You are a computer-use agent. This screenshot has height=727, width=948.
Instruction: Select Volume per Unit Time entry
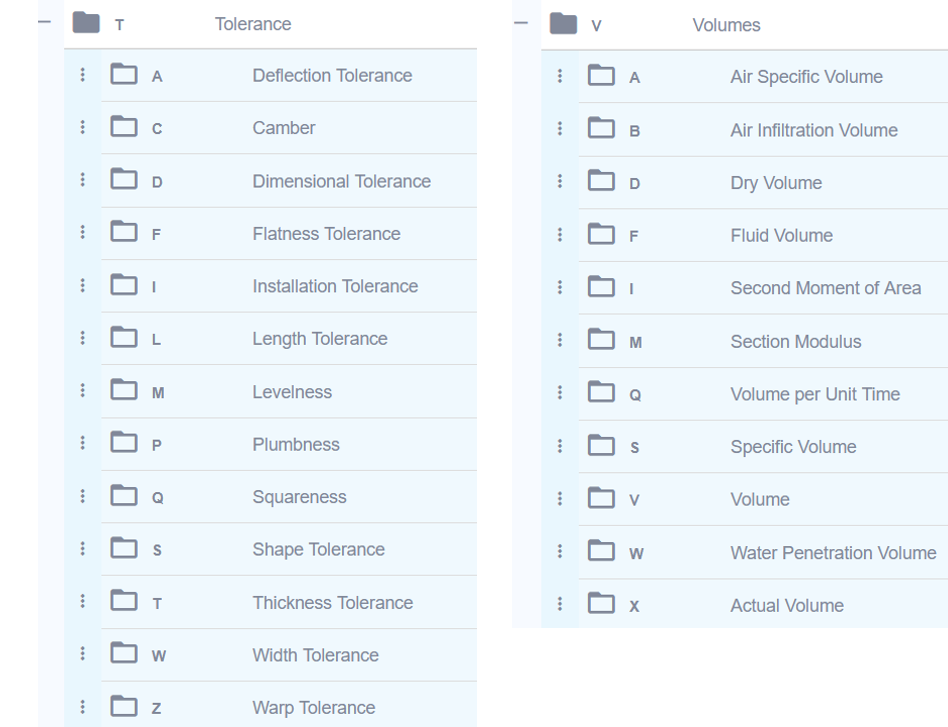pyautogui.click(x=815, y=395)
